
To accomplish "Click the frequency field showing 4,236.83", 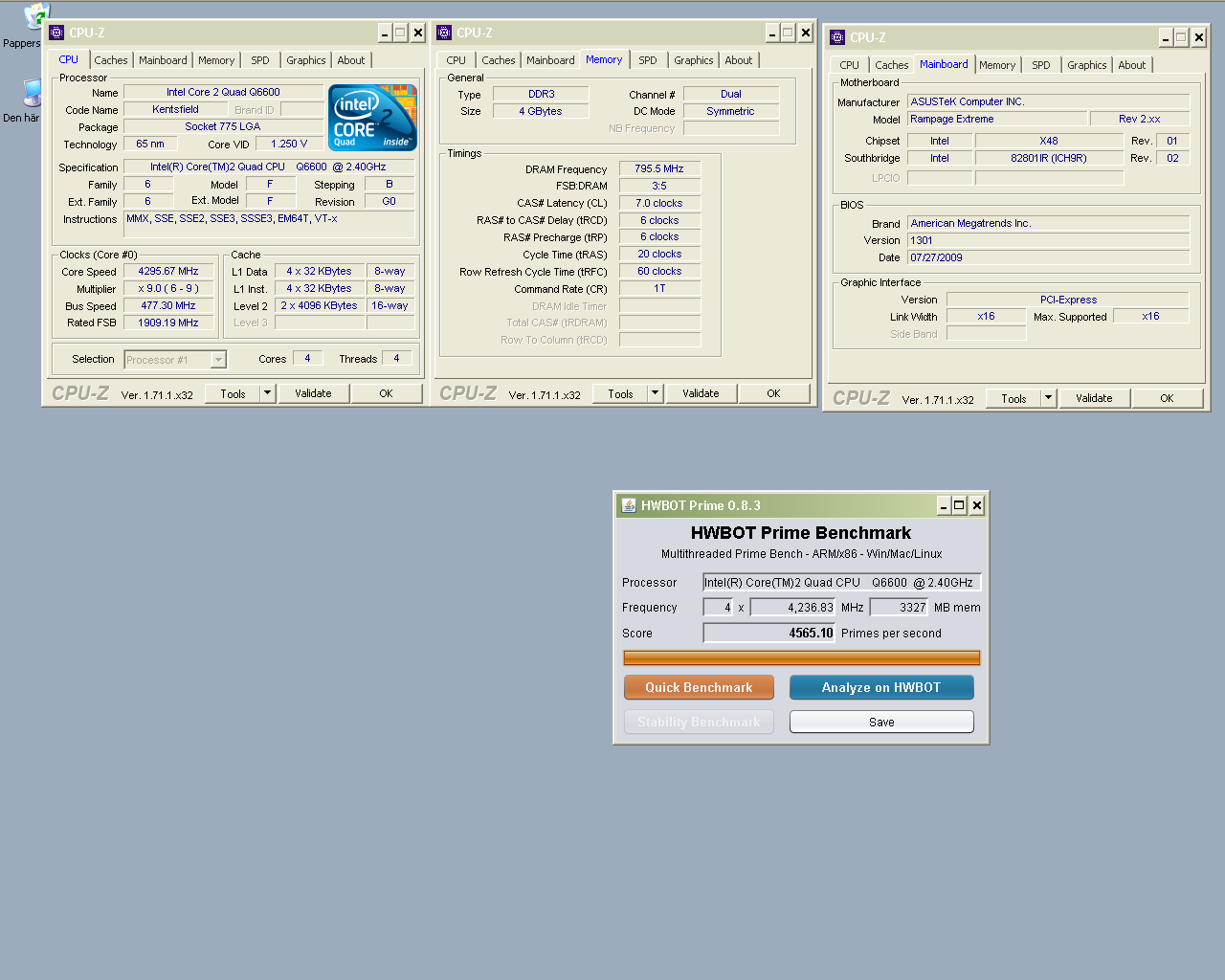I will (793, 607).
